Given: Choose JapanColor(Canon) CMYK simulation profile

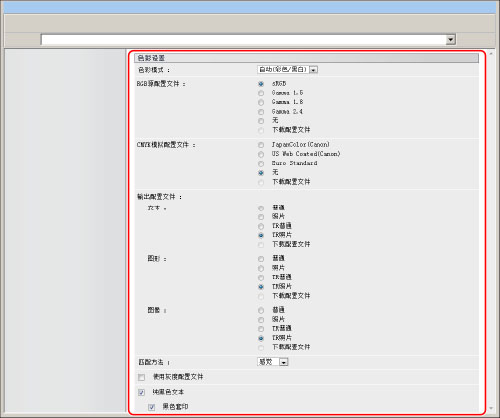Looking at the screenshot, I should click(261, 145).
